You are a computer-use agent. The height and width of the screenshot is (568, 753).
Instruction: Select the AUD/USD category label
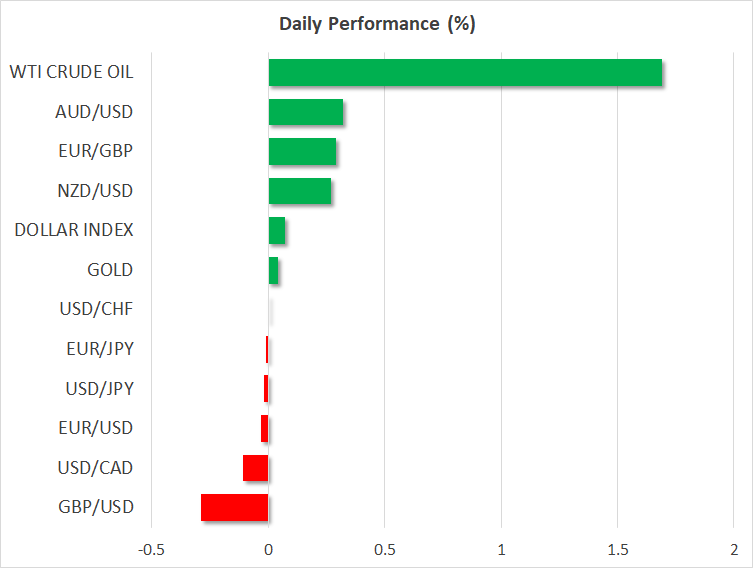tap(94, 111)
